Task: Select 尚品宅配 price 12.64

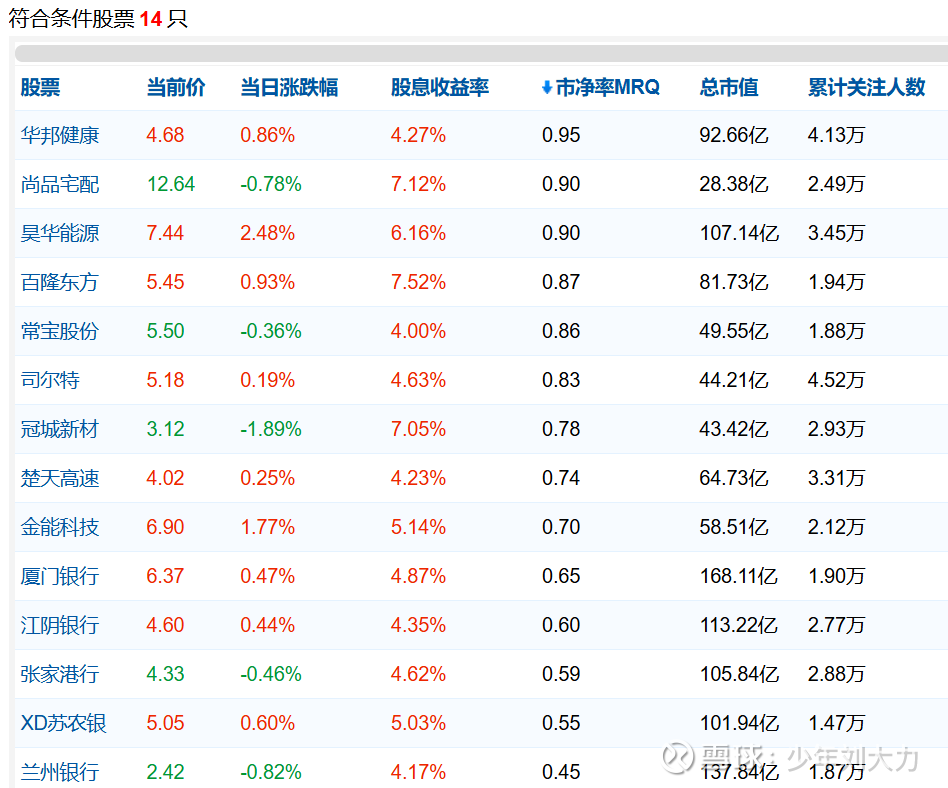Action: coord(171,184)
